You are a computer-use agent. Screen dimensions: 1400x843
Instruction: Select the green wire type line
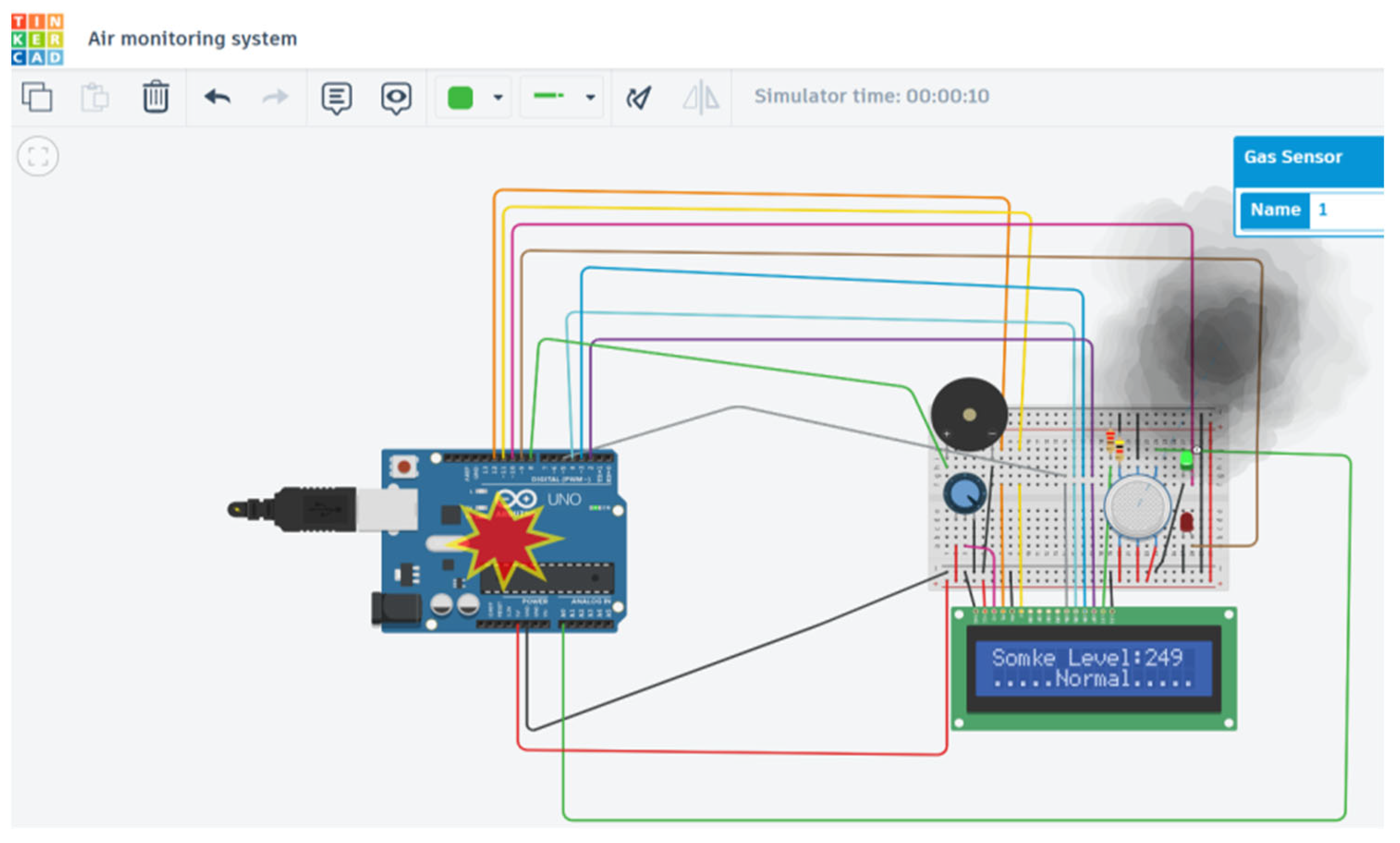coord(548,96)
